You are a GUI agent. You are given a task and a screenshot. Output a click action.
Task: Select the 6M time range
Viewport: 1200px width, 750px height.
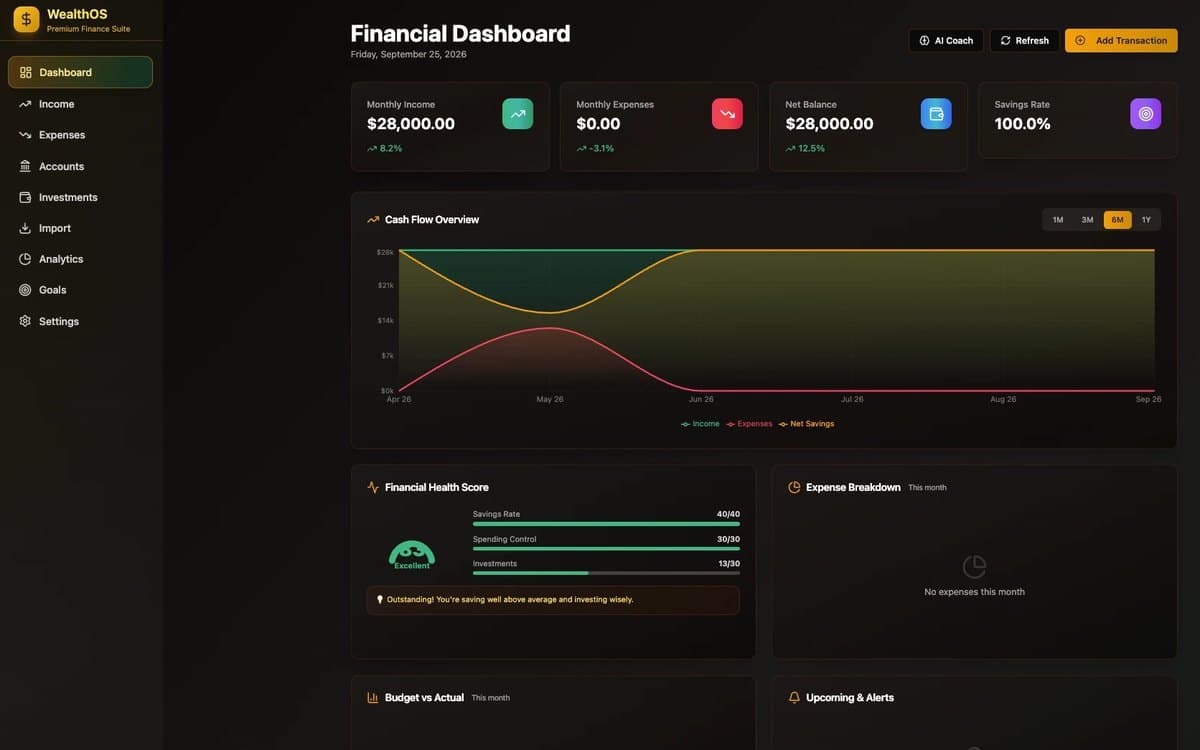coord(1117,220)
